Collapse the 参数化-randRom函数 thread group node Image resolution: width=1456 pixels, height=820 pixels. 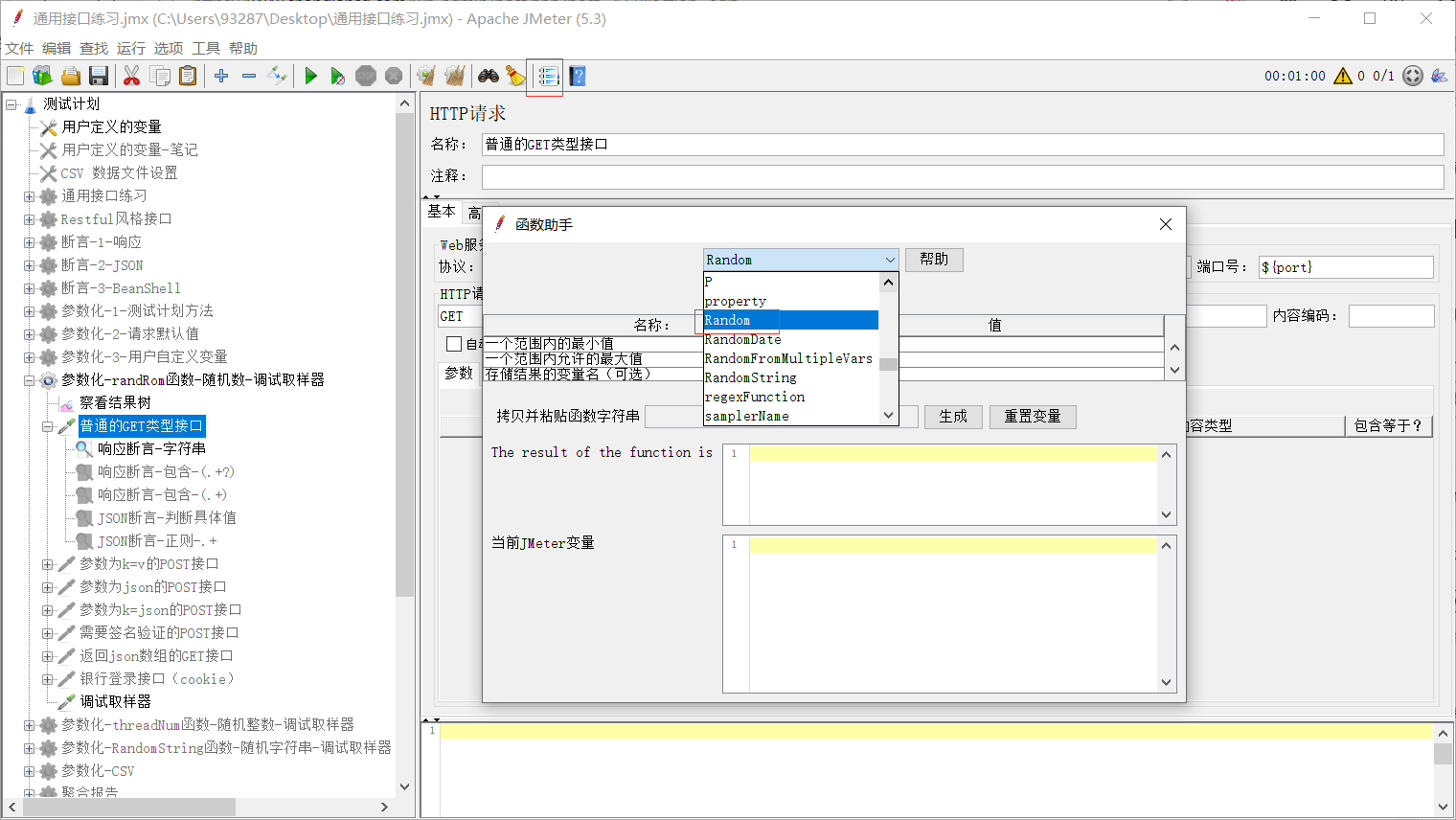[x=29, y=380]
